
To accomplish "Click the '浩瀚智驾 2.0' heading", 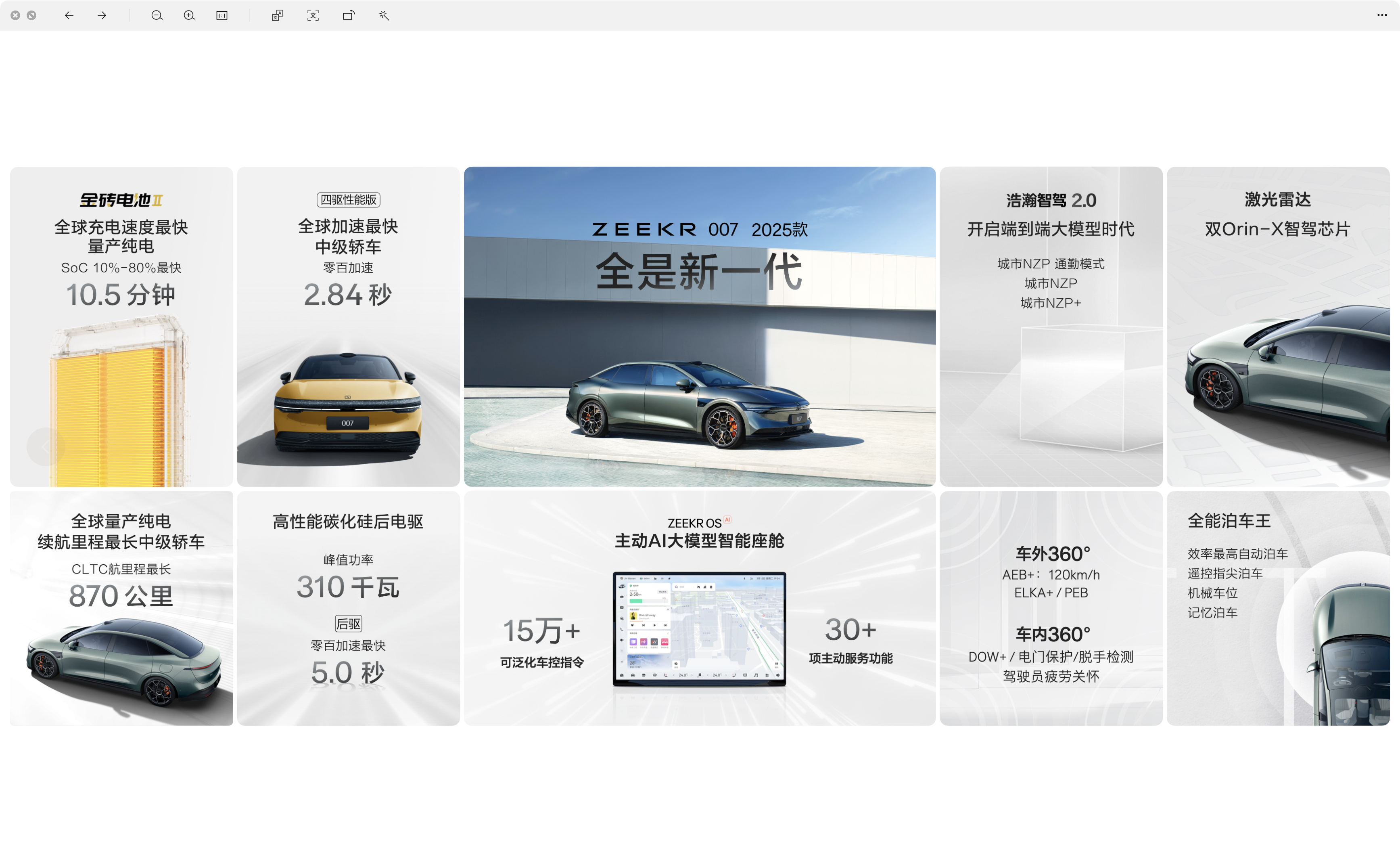I will [x=1051, y=200].
